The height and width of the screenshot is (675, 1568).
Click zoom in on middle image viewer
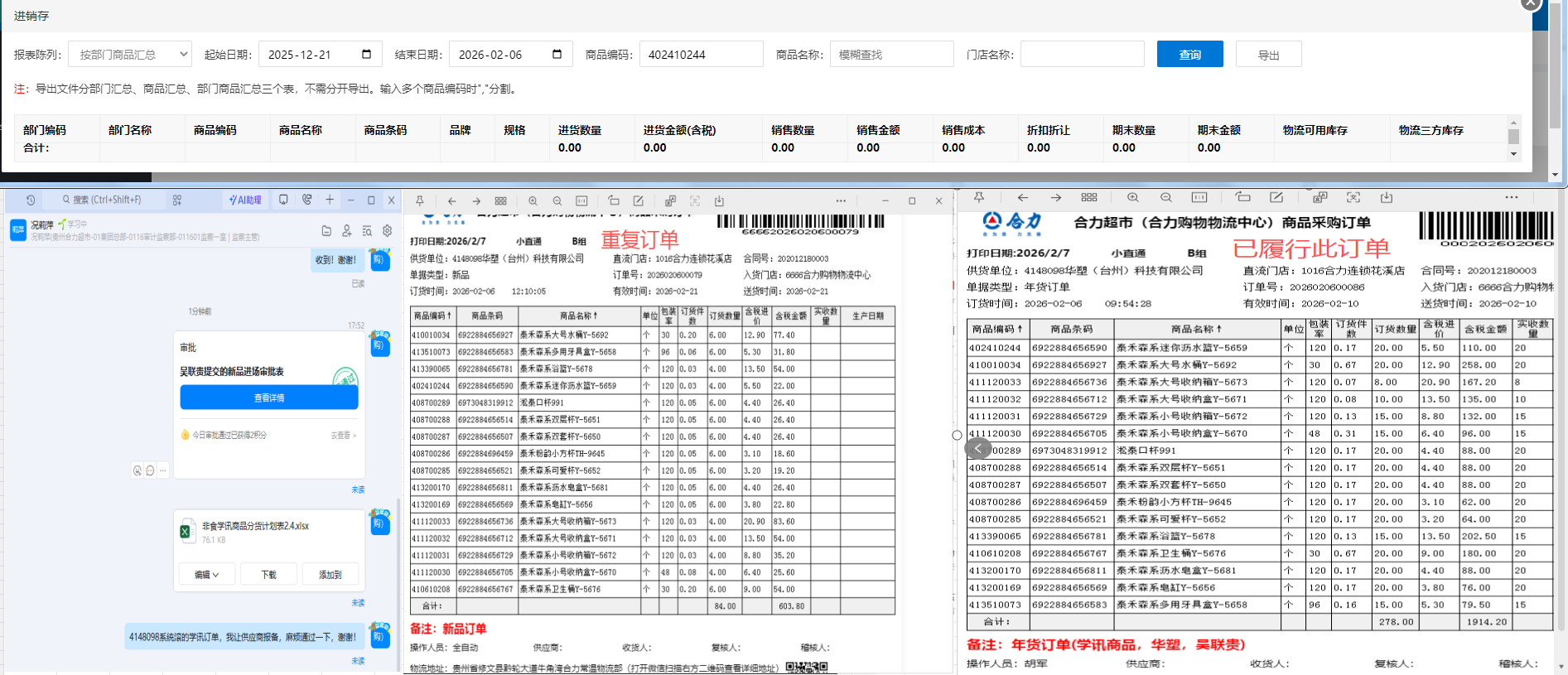[x=533, y=201]
